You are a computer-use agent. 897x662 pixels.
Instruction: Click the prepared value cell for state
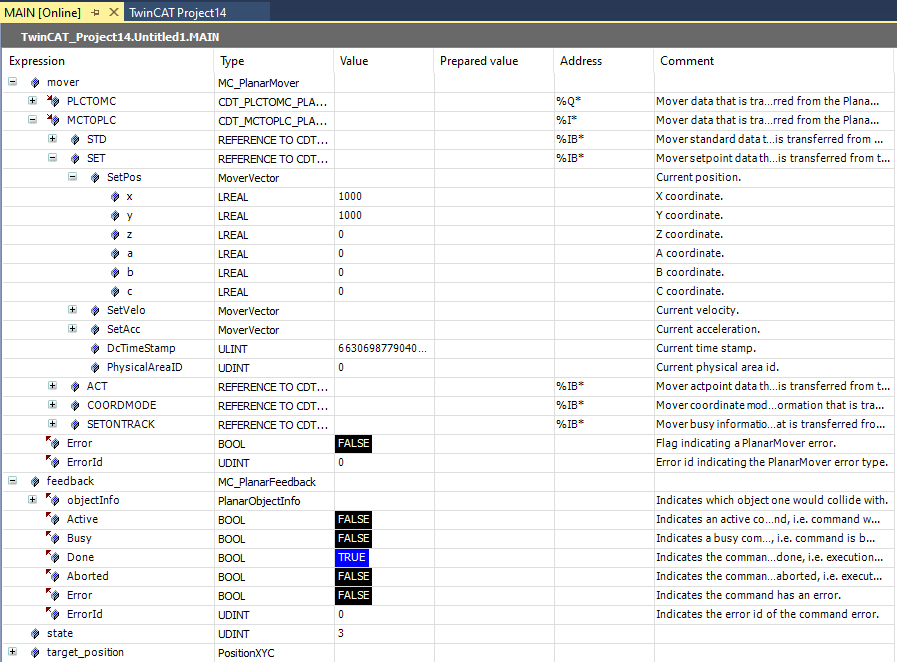[494, 633]
